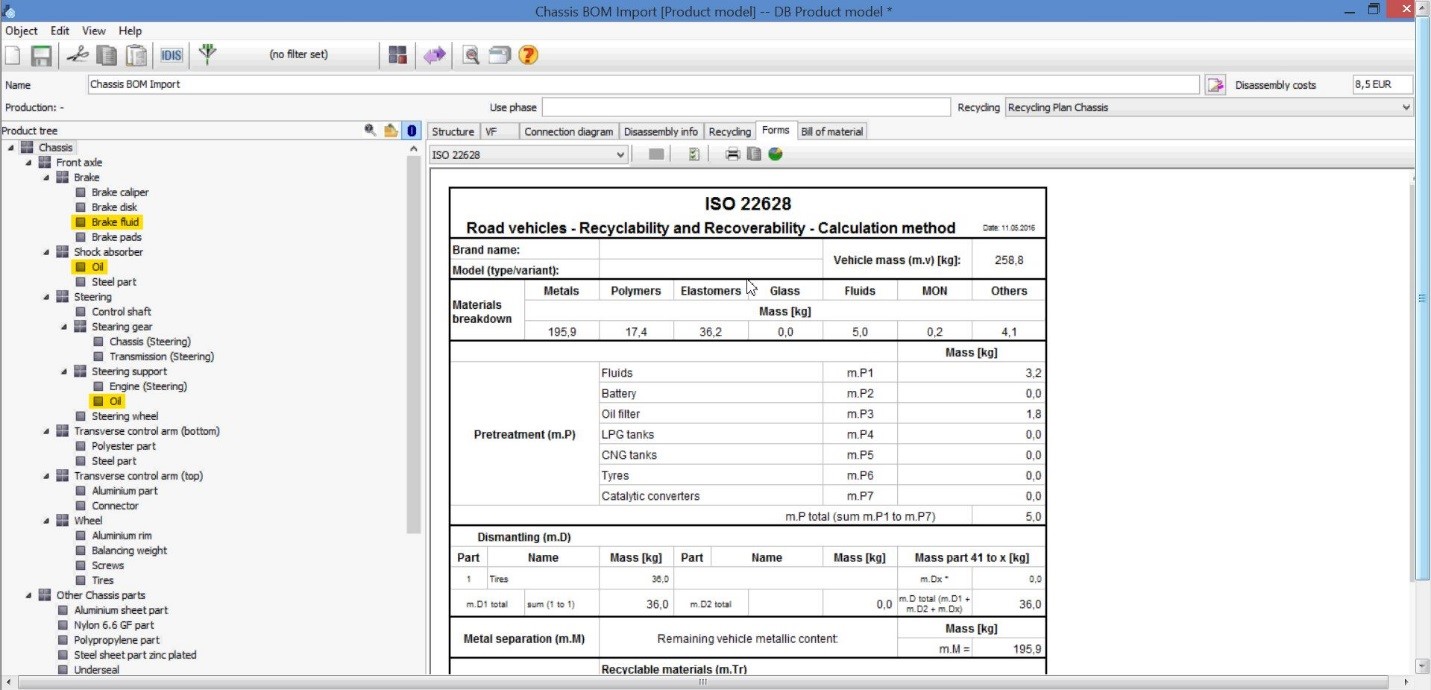Click the product tree search magnifier

click(x=370, y=131)
